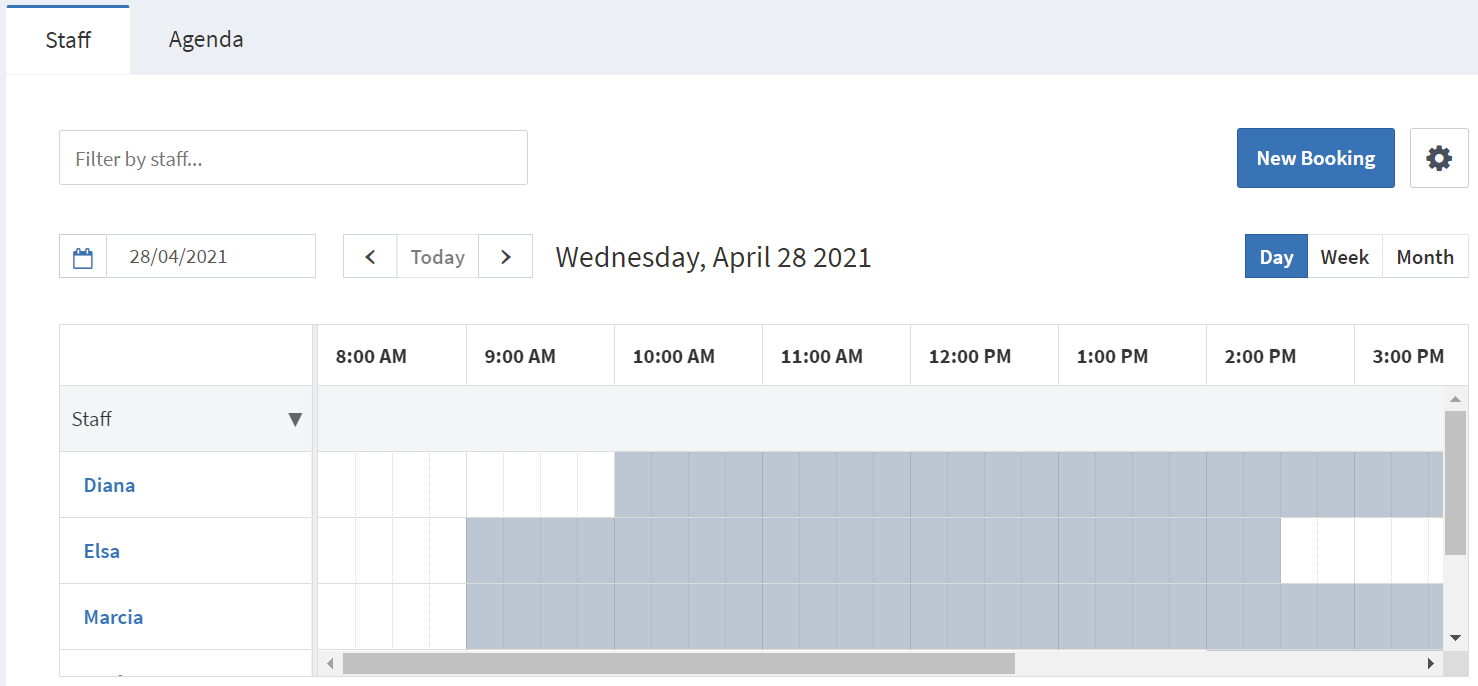Open the settings gear menu
Screen dimensions: 1478x686
pos(1438,157)
